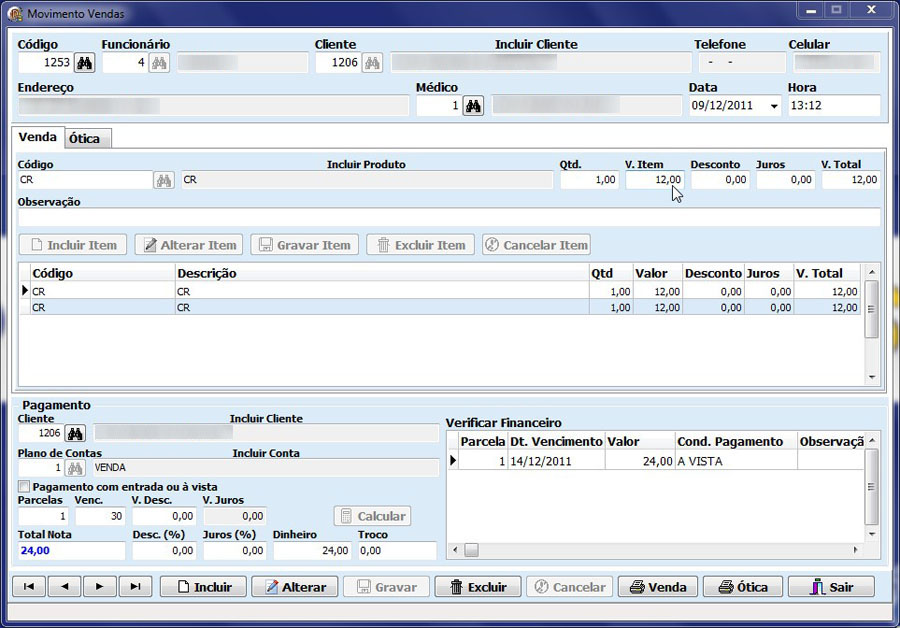Click Verificar Financeiro vertical scroll down arrow
This screenshot has width=900, height=628.
(x=872, y=534)
